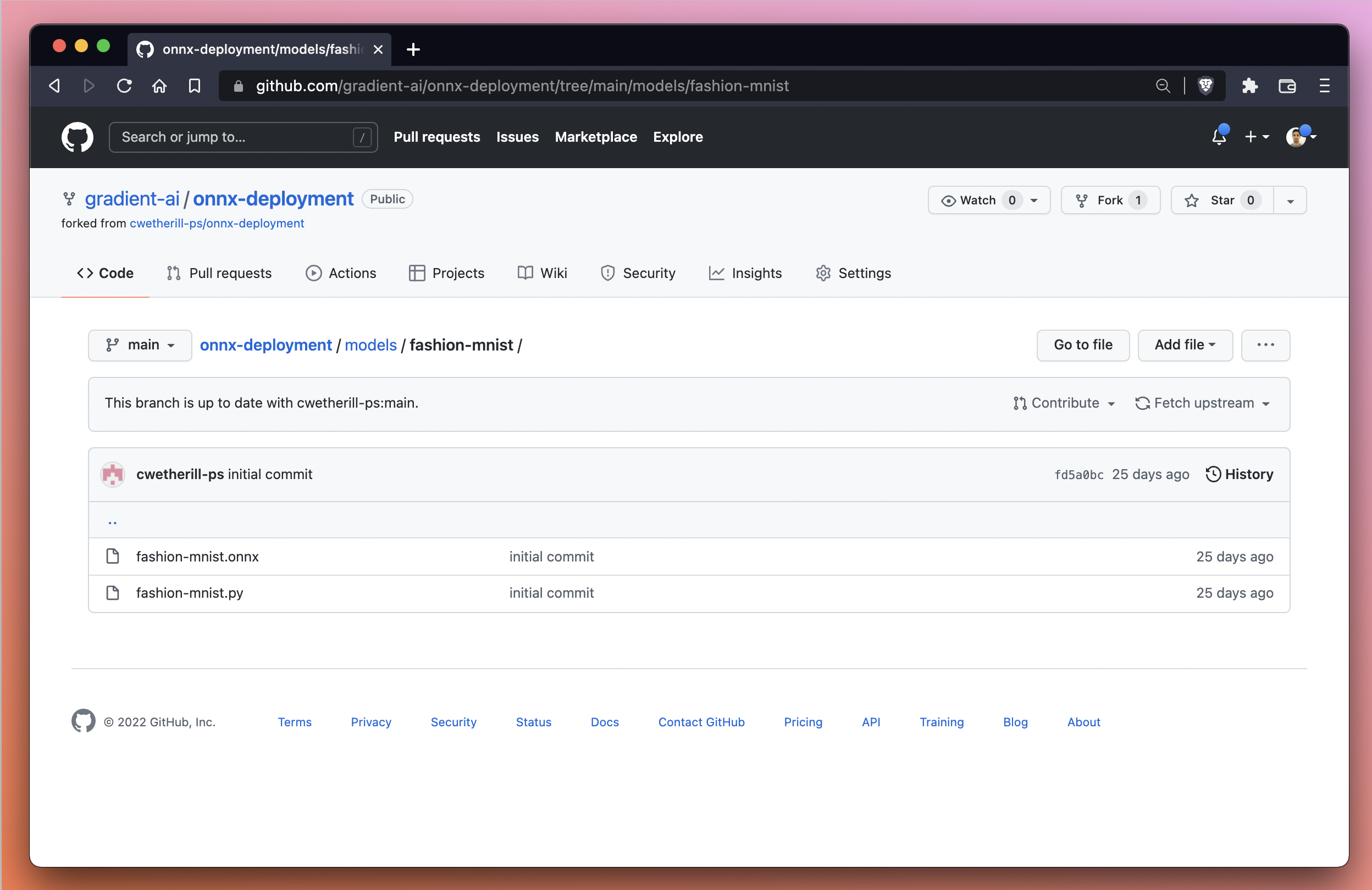Screen dimensions: 1372x890
Task: Open the three-dots more options button
Action: tap(1265, 345)
